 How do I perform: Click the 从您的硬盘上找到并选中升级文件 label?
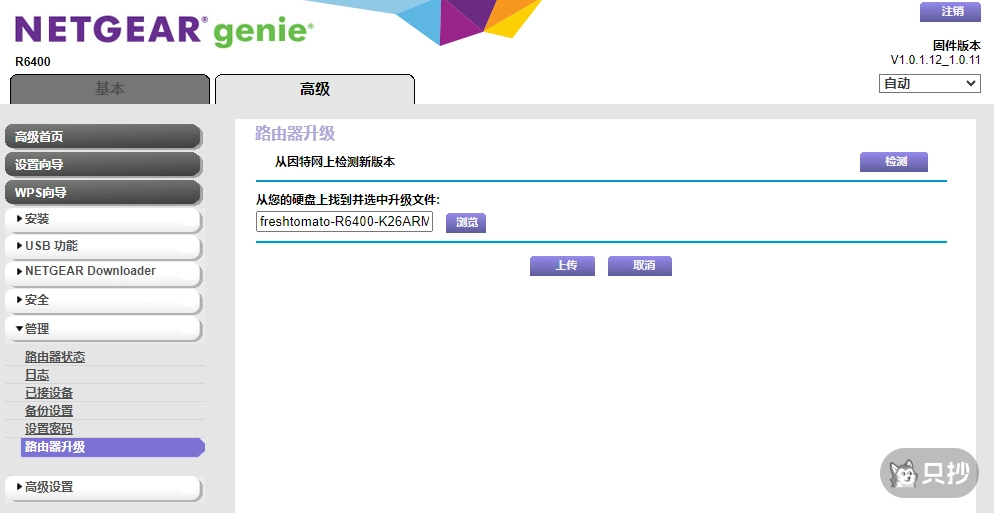click(347, 200)
